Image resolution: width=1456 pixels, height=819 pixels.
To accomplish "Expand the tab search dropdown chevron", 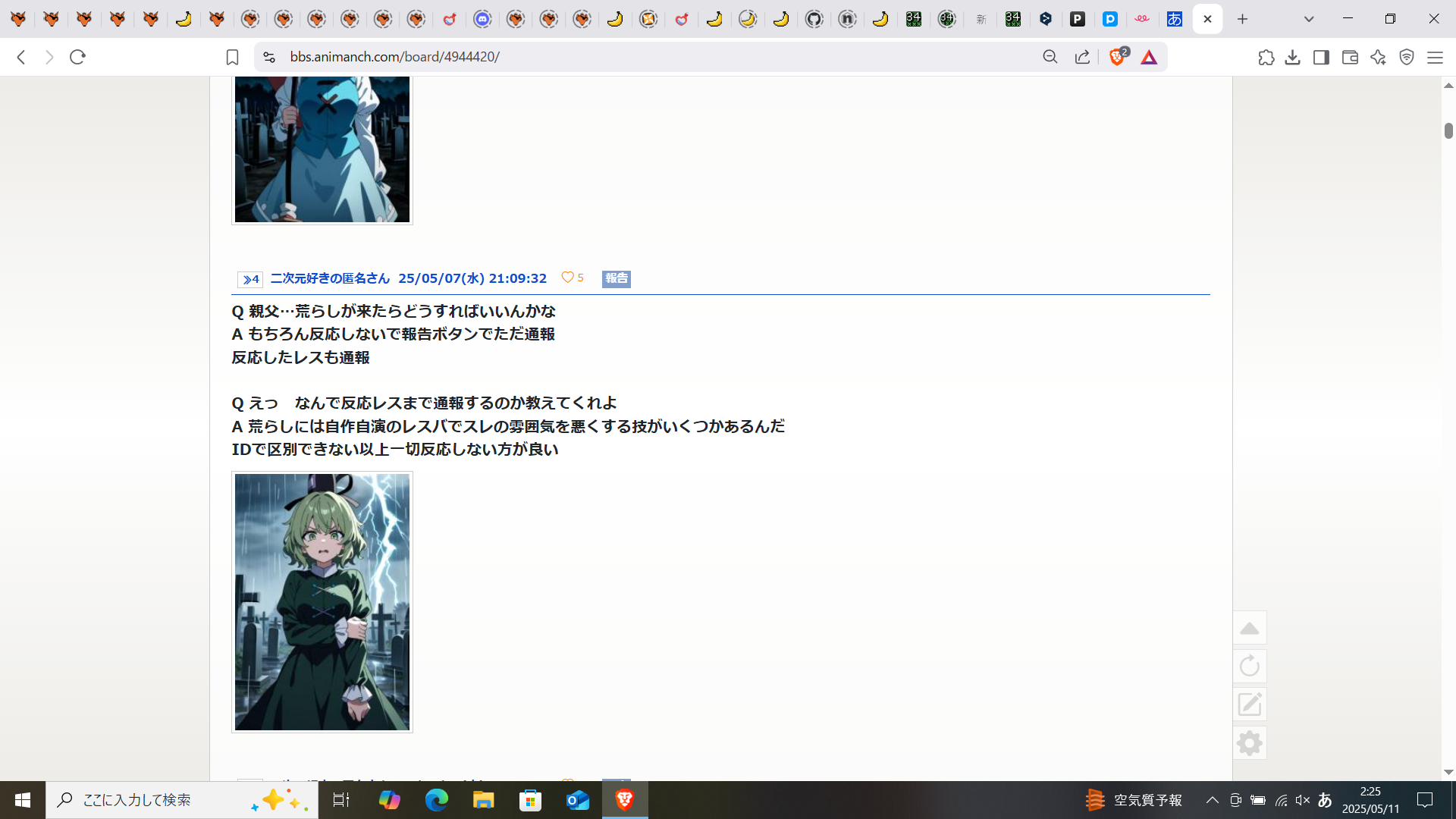I will [1308, 19].
